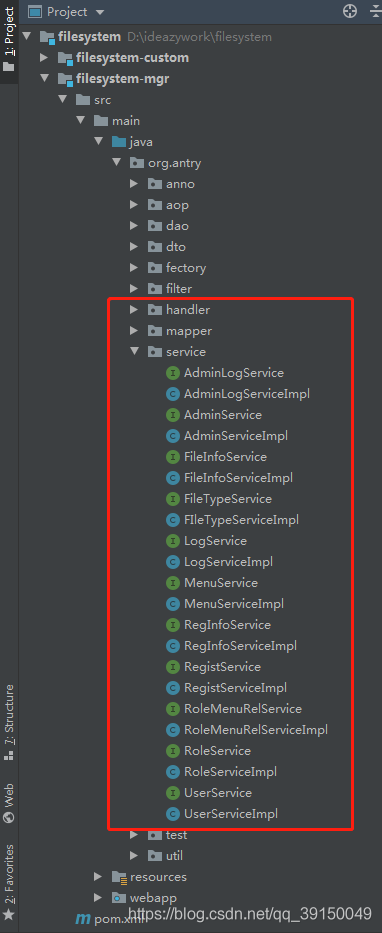
Task: Expand the resources folder arrow
Action: (98, 876)
